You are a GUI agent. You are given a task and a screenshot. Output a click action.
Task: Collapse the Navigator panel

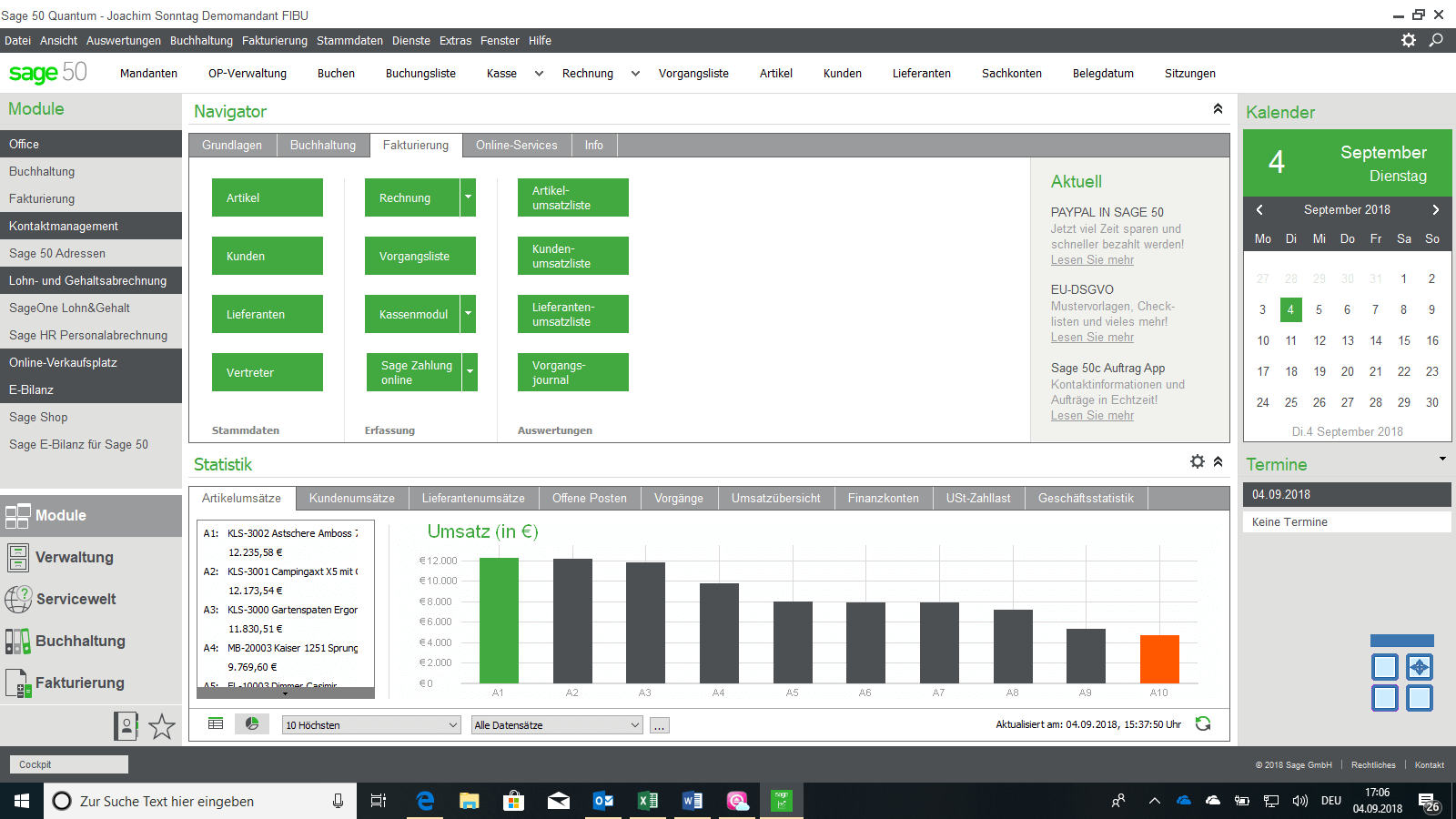[x=1218, y=109]
